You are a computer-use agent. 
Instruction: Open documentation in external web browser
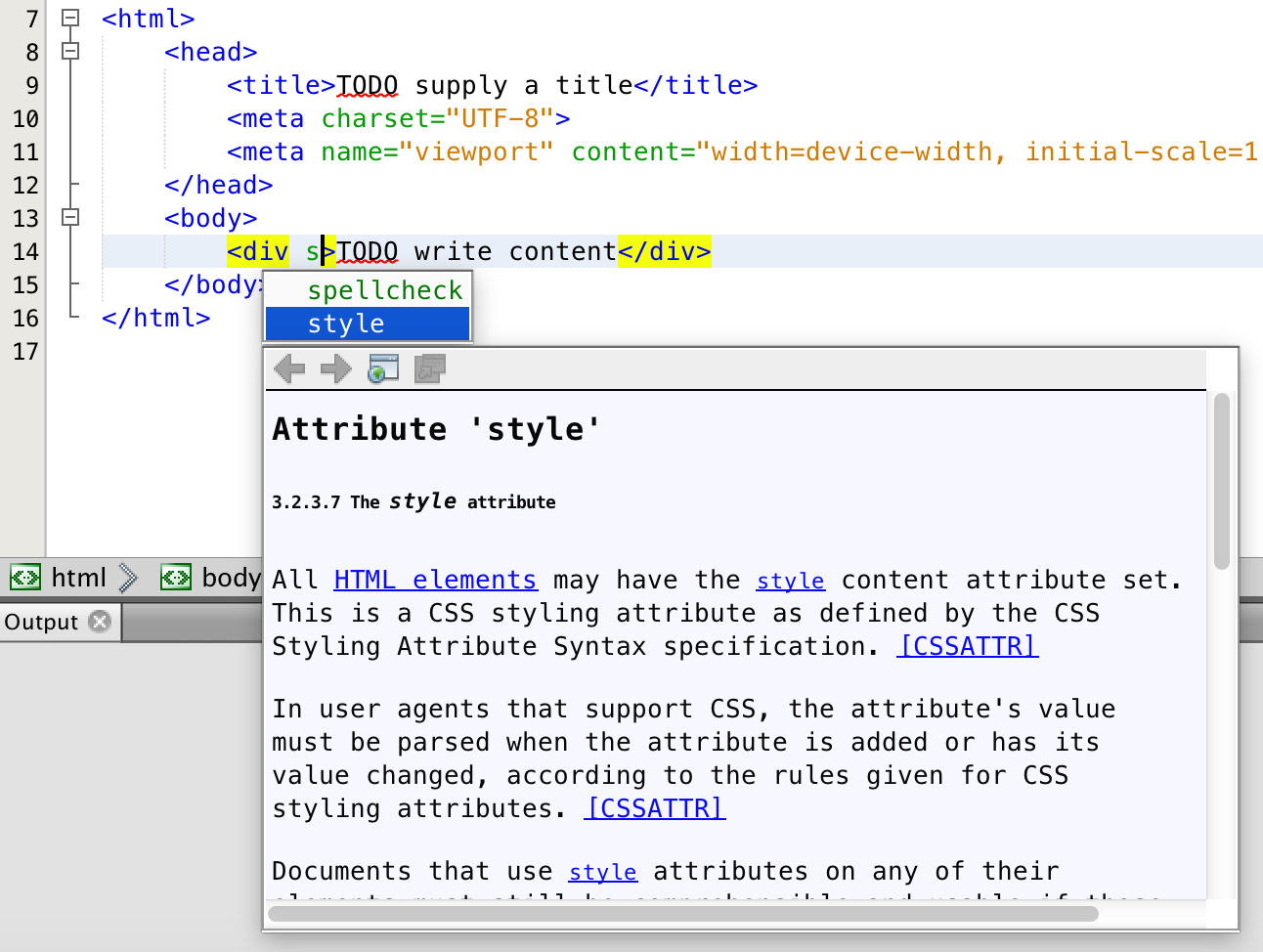click(x=383, y=368)
